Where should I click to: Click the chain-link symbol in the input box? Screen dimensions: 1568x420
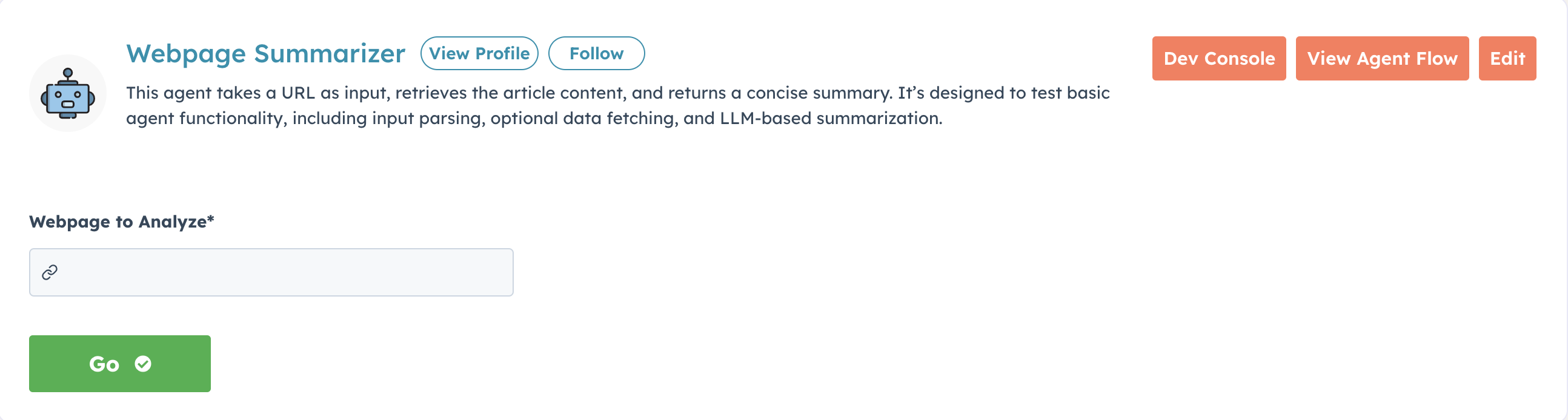click(x=50, y=272)
